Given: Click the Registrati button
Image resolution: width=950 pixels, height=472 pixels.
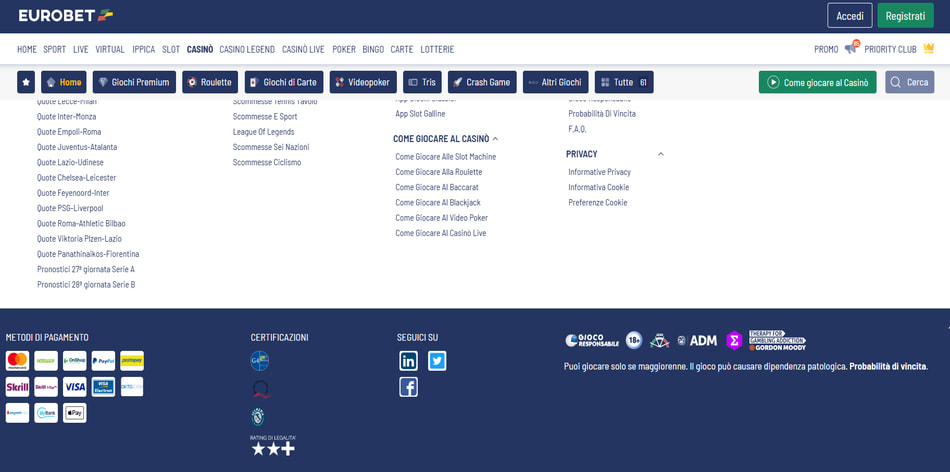Looking at the screenshot, I should 905,16.
